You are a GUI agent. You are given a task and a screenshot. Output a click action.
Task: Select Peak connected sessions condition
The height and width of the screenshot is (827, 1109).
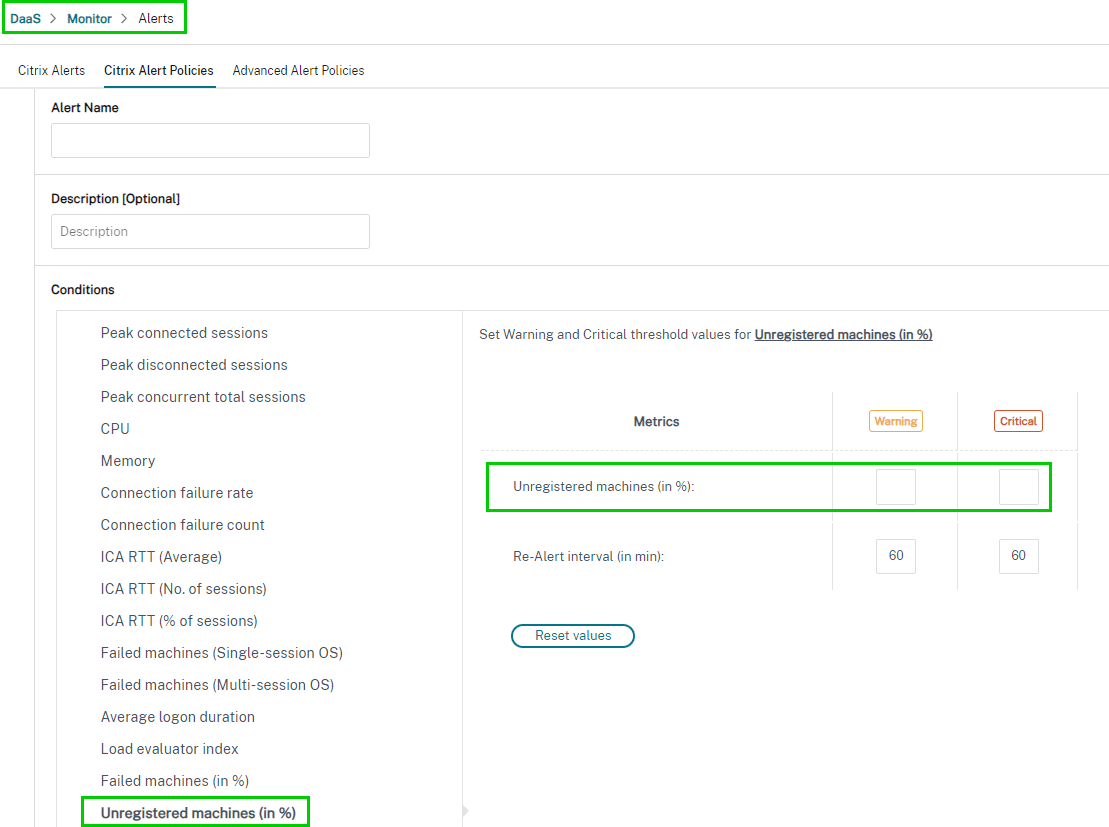[184, 332]
